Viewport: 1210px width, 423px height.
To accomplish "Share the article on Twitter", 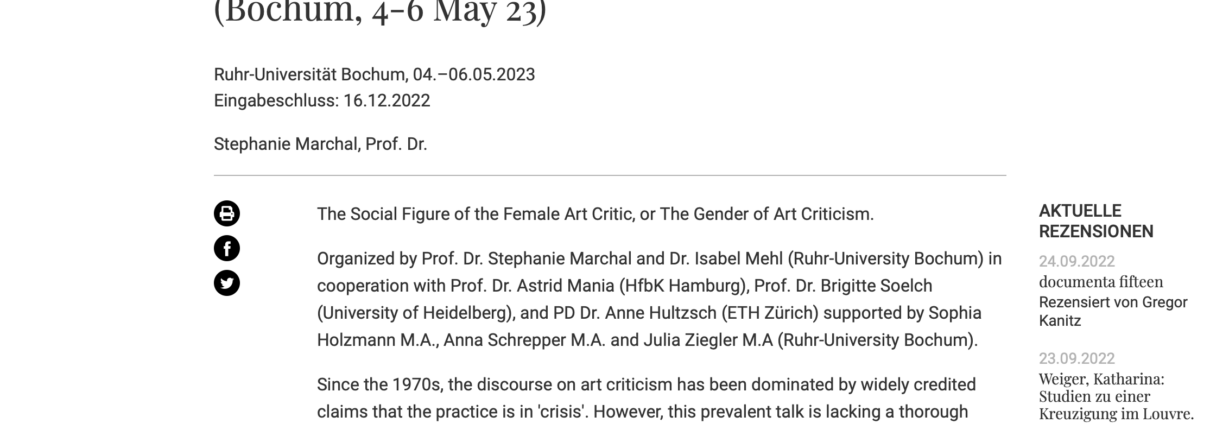I will [227, 283].
